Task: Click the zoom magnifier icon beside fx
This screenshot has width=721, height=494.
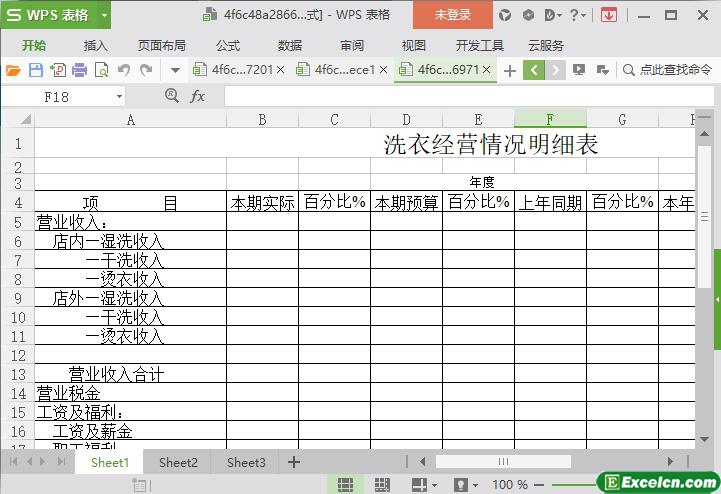Action: pos(172,96)
